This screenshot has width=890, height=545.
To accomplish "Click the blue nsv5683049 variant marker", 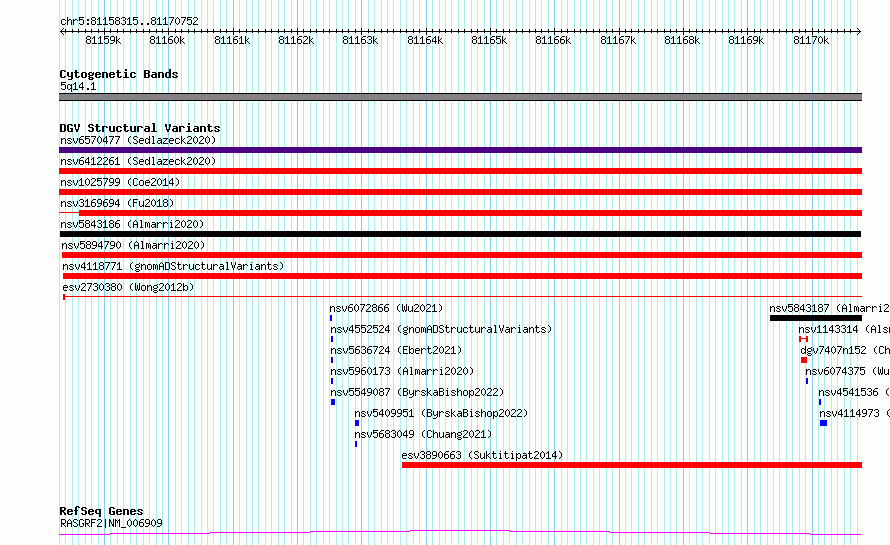I will click(x=356, y=444).
